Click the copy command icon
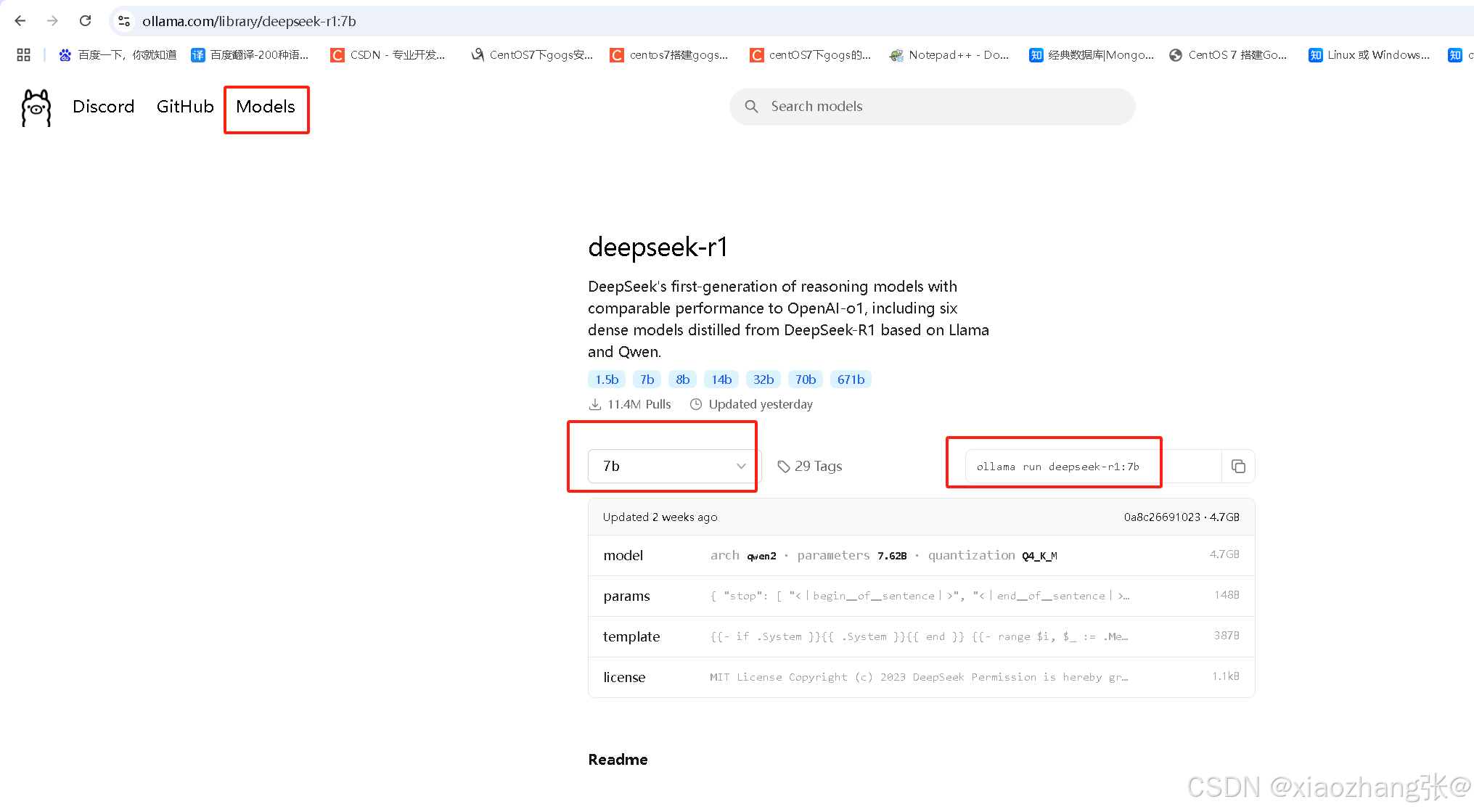Viewport: 1474px width, 812px height. click(1238, 467)
